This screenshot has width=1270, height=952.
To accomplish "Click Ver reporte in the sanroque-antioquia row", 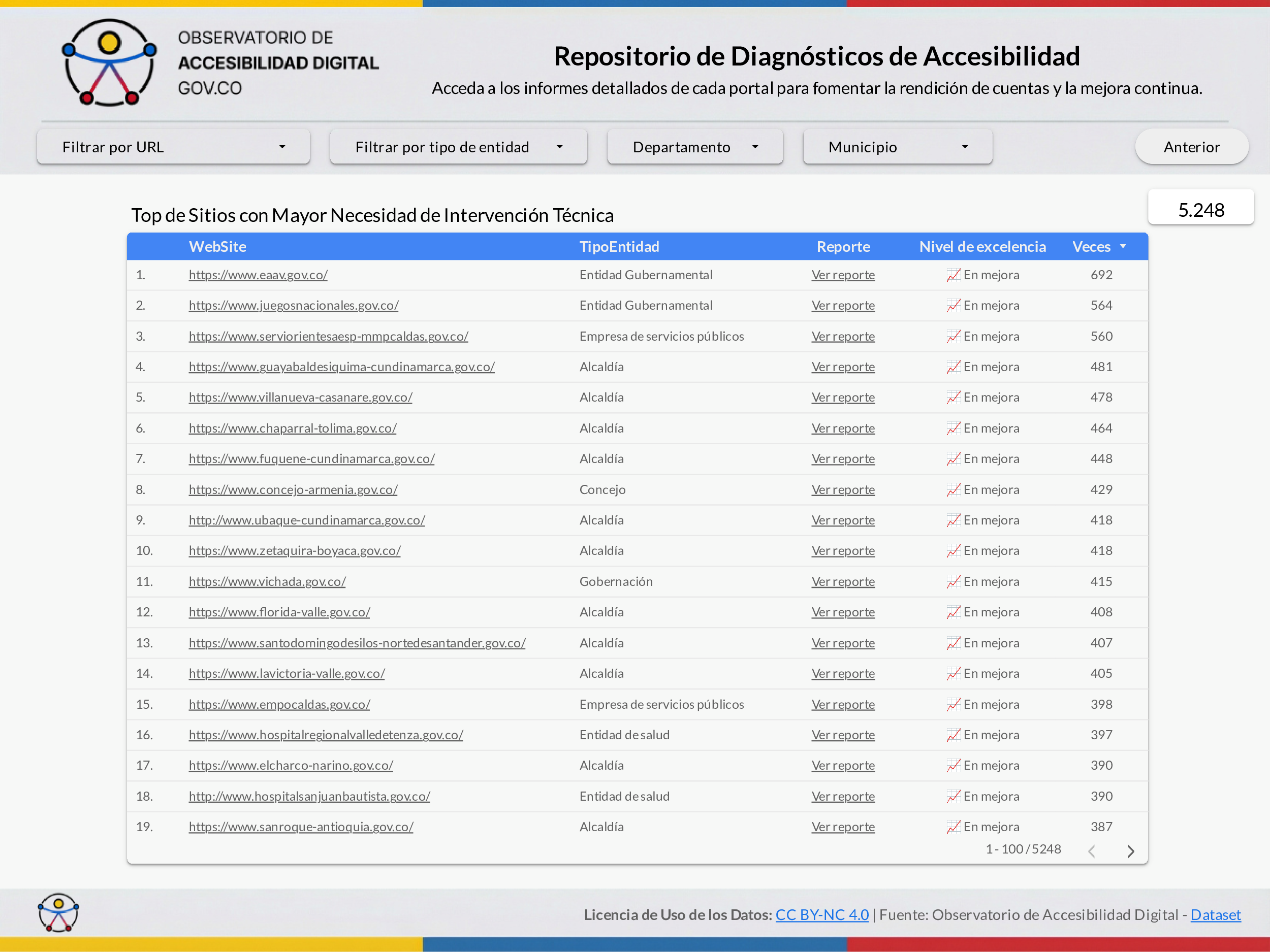I will click(843, 826).
